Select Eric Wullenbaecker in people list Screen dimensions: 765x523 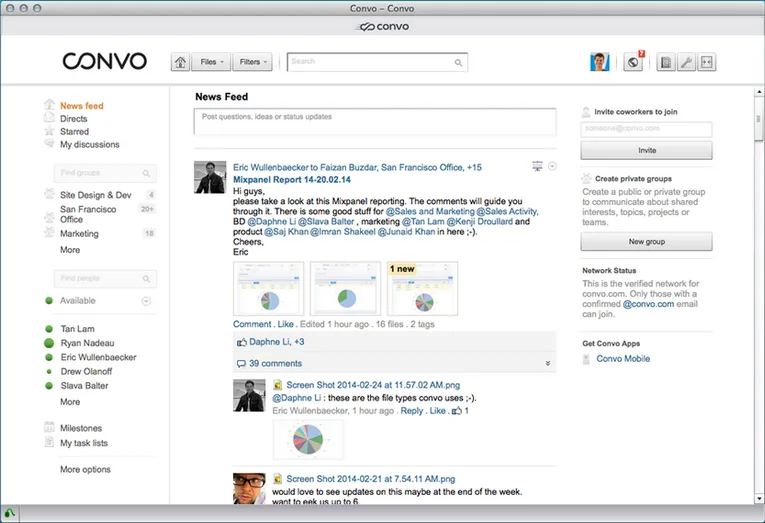point(99,357)
